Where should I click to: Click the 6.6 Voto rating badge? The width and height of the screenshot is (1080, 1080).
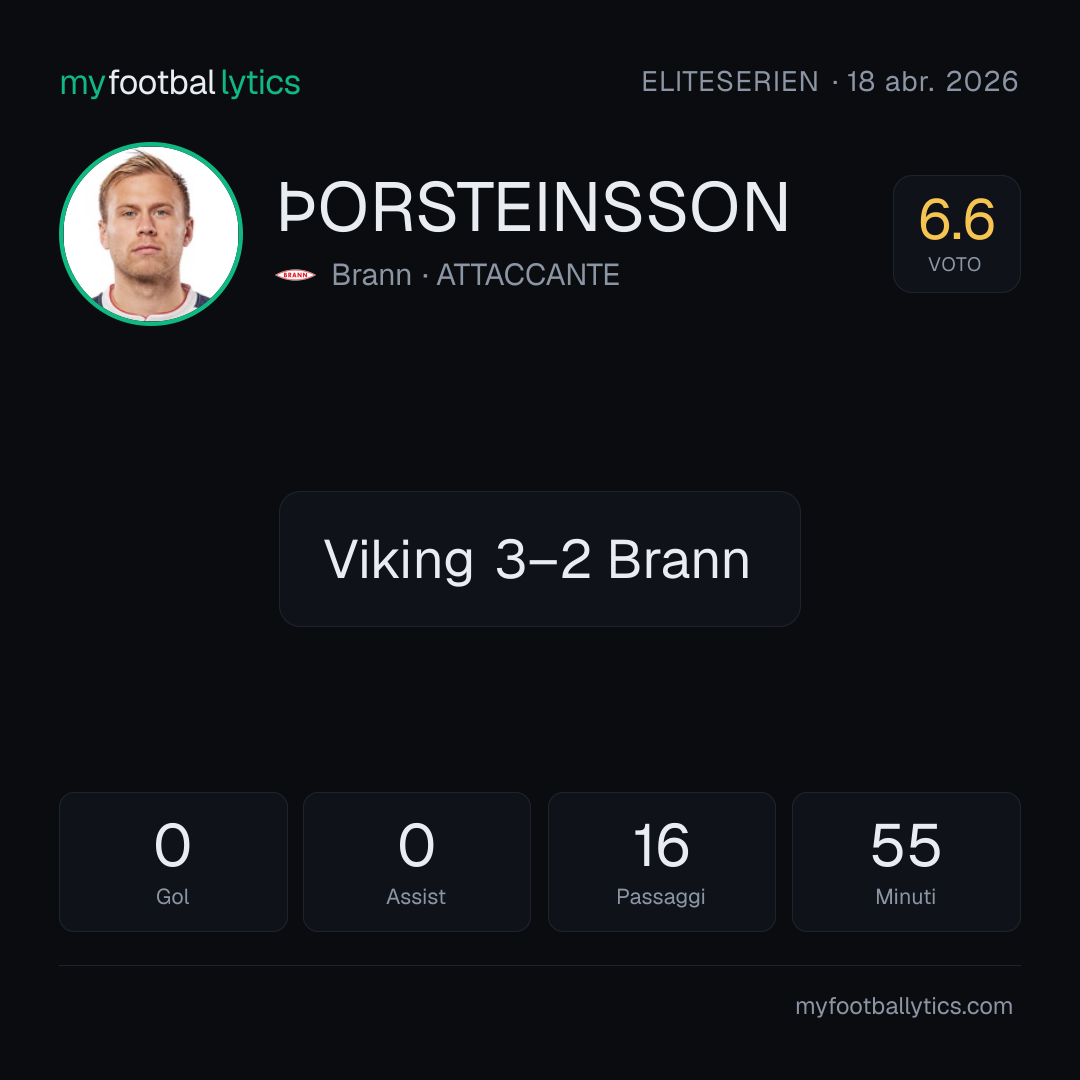pos(957,233)
